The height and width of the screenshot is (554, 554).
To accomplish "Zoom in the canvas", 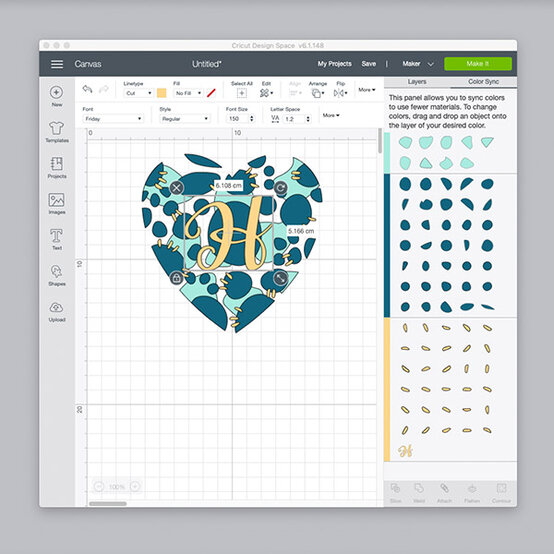I will pyautogui.click(x=135, y=487).
